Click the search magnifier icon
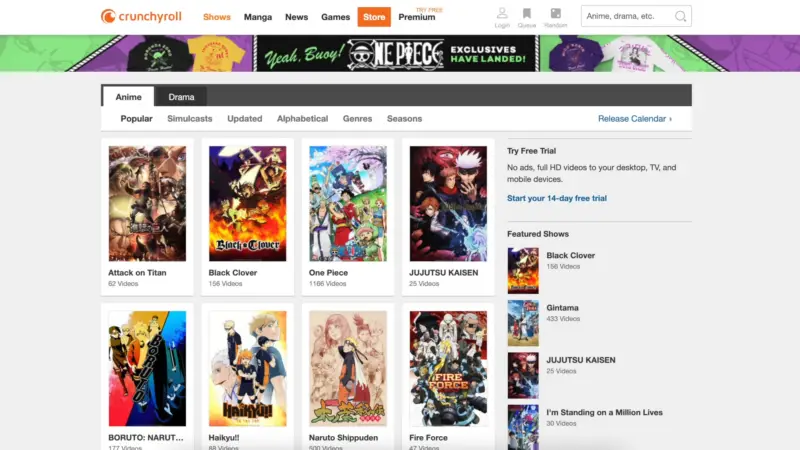 [x=680, y=16]
